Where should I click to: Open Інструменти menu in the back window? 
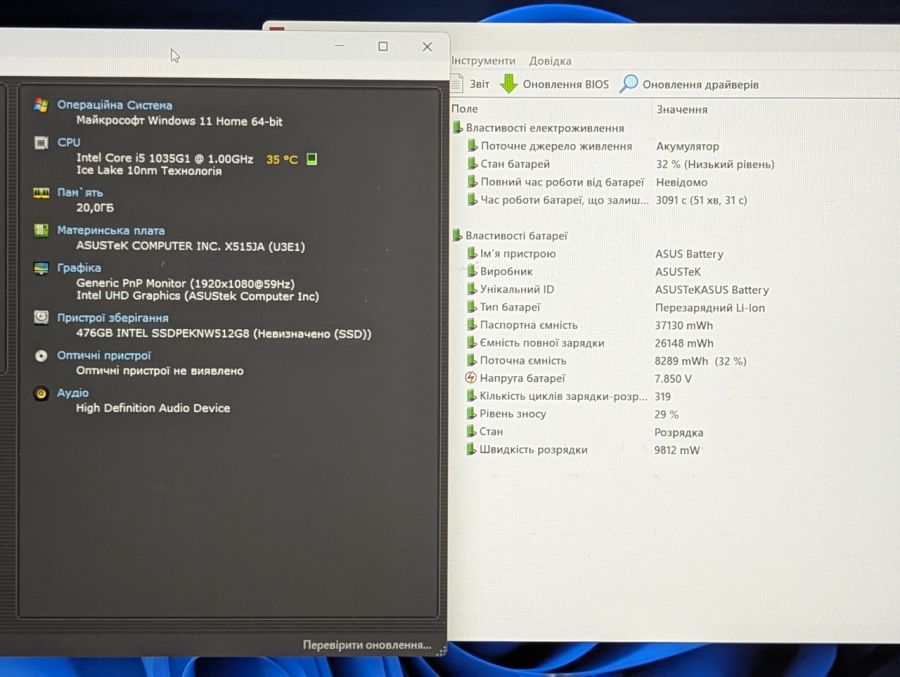(x=483, y=60)
